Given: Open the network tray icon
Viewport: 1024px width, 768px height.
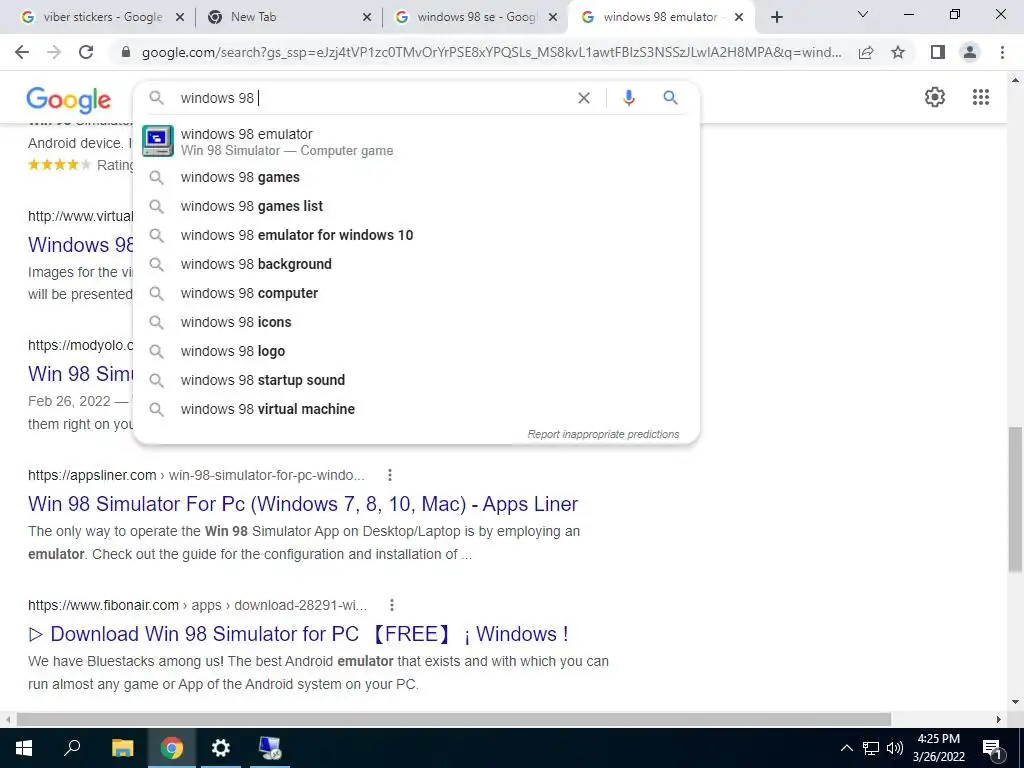Looking at the screenshot, I should coord(871,748).
